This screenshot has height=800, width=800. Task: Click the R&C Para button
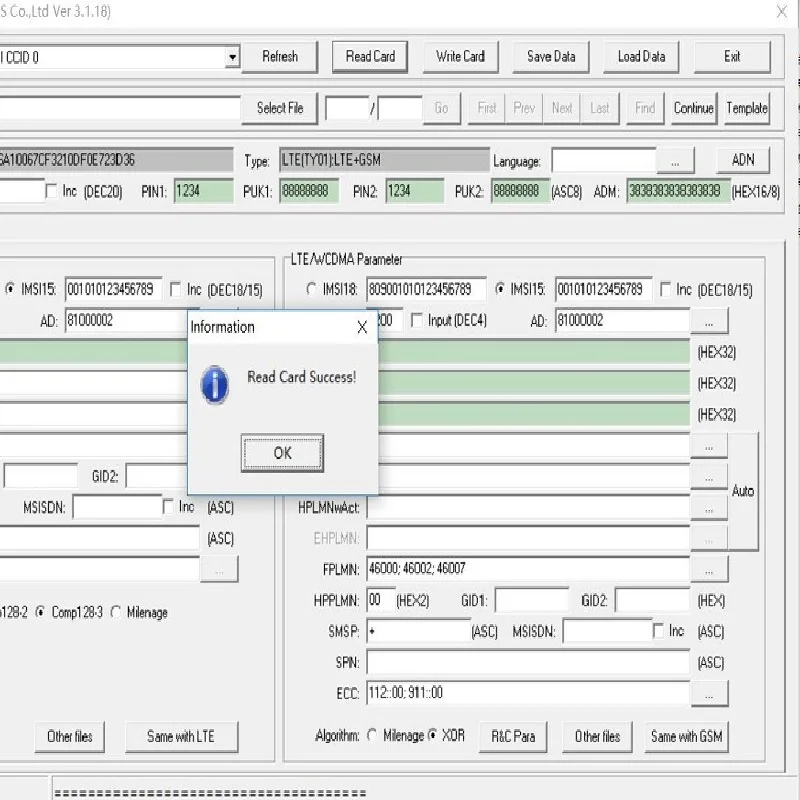point(513,737)
